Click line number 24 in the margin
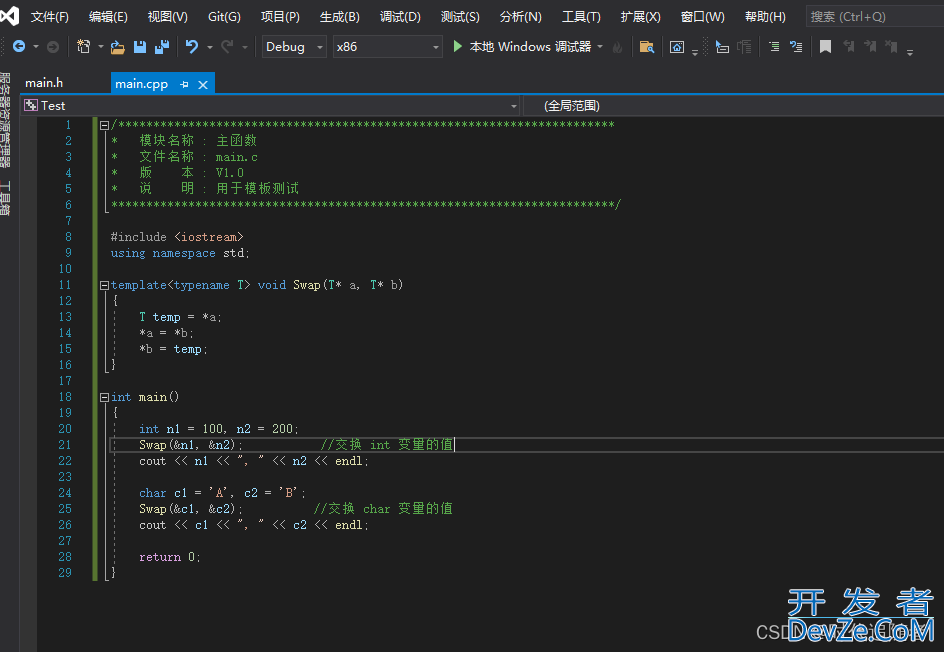This screenshot has width=944, height=652. click(65, 493)
